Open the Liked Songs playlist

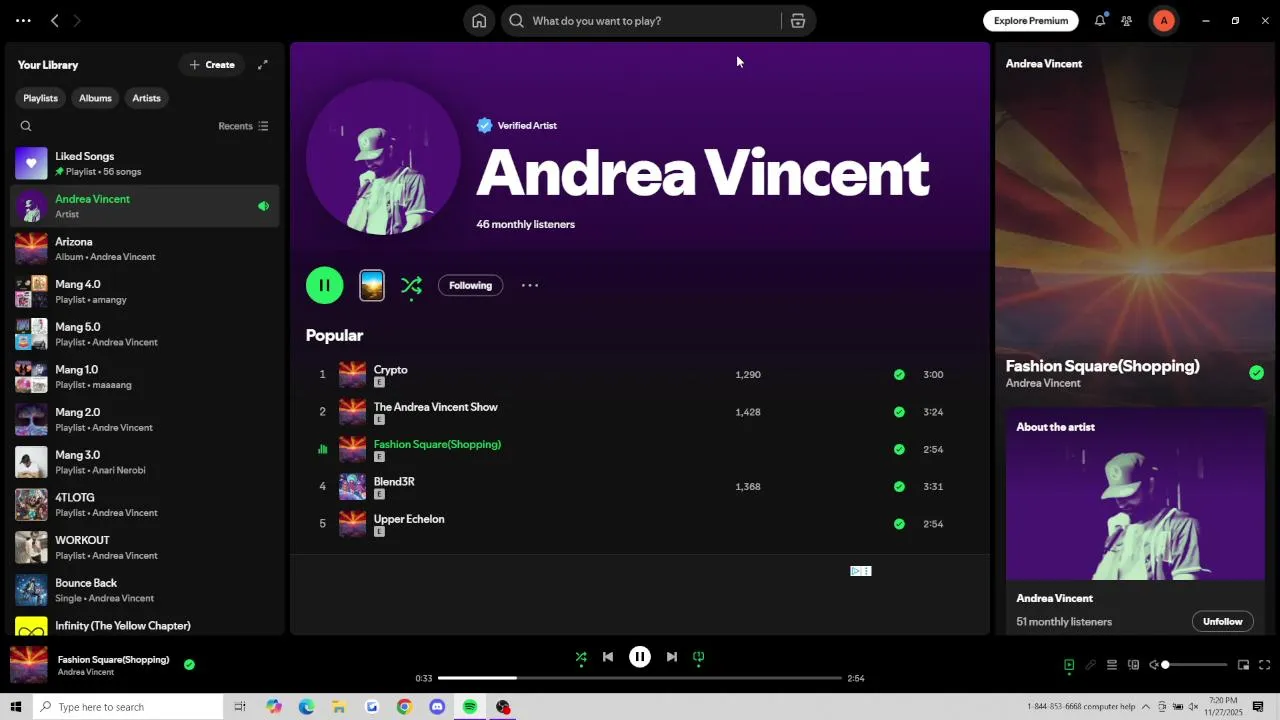(x=145, y=163)
